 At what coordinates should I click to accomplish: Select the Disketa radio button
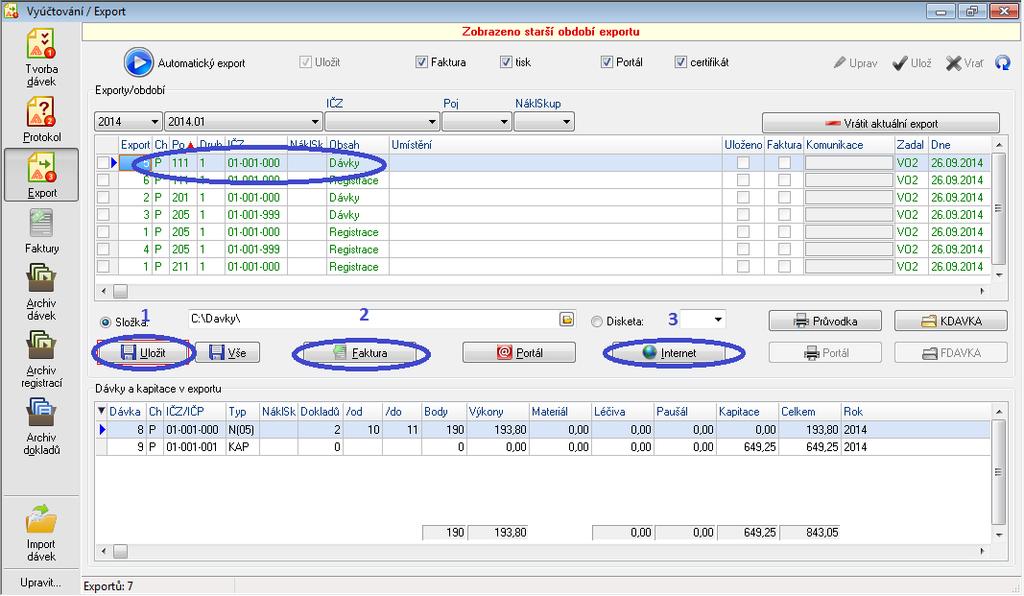(596, 322)
